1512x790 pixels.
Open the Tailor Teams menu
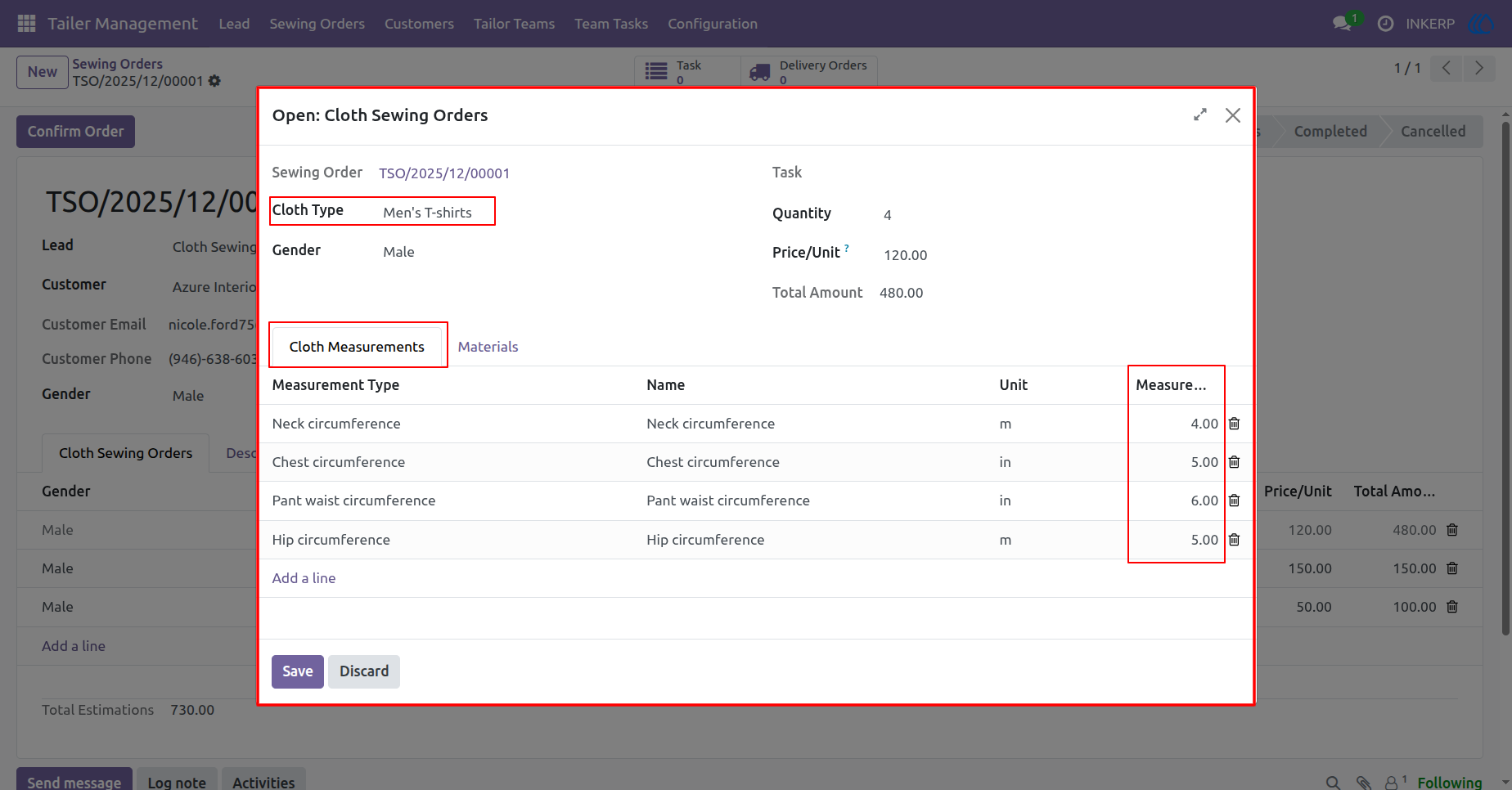coord(514,24)
